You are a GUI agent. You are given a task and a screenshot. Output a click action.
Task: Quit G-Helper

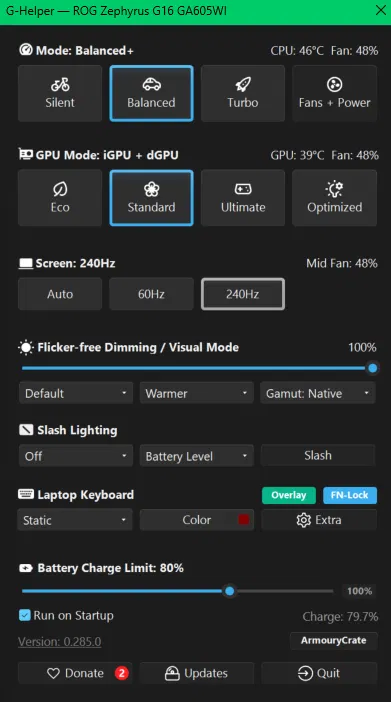[319, 673]
